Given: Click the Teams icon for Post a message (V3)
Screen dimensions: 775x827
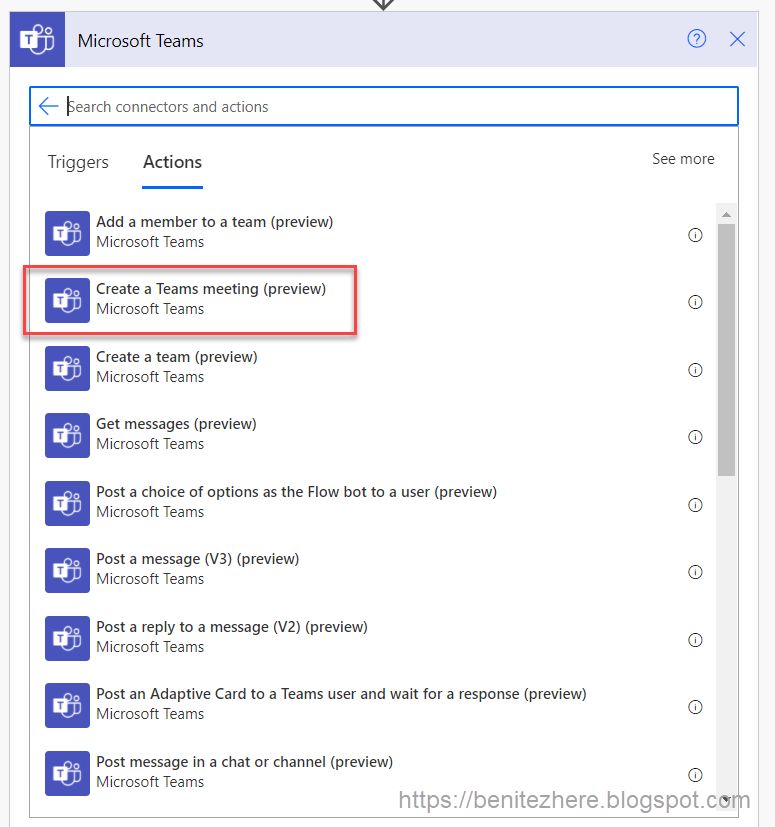Looking at the screenshot, I should click(67, 570).
